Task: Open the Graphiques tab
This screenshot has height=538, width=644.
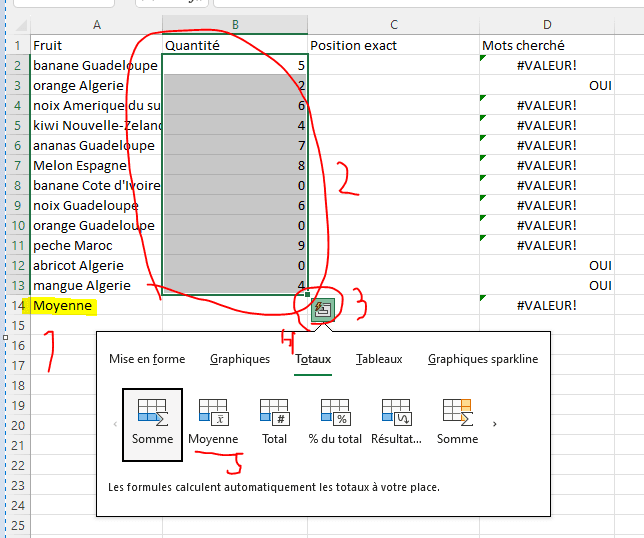Action: click(x=240, y=359)
